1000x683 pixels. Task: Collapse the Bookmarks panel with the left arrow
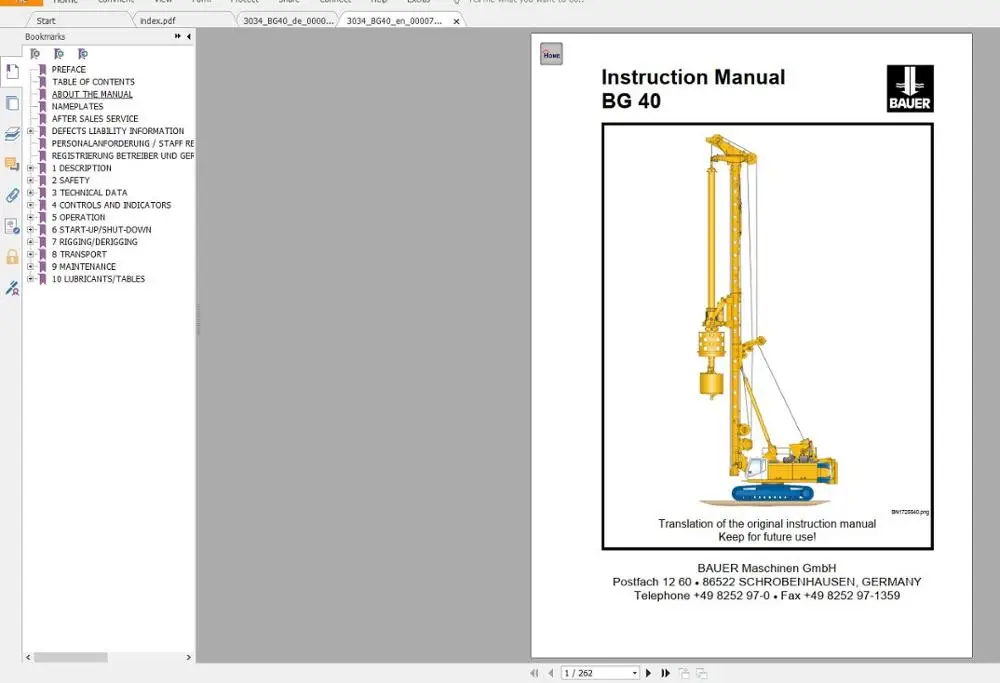click(x=189, y=36)
